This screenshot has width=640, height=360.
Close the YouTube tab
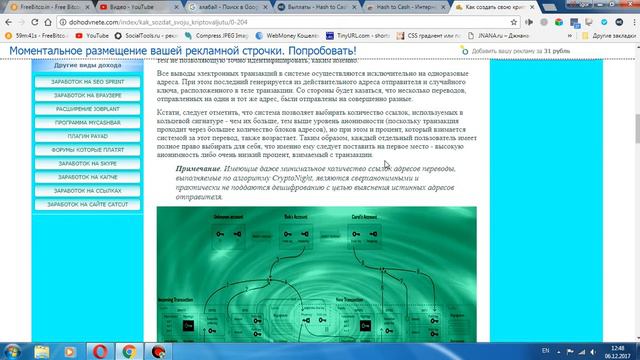[176, 7]
